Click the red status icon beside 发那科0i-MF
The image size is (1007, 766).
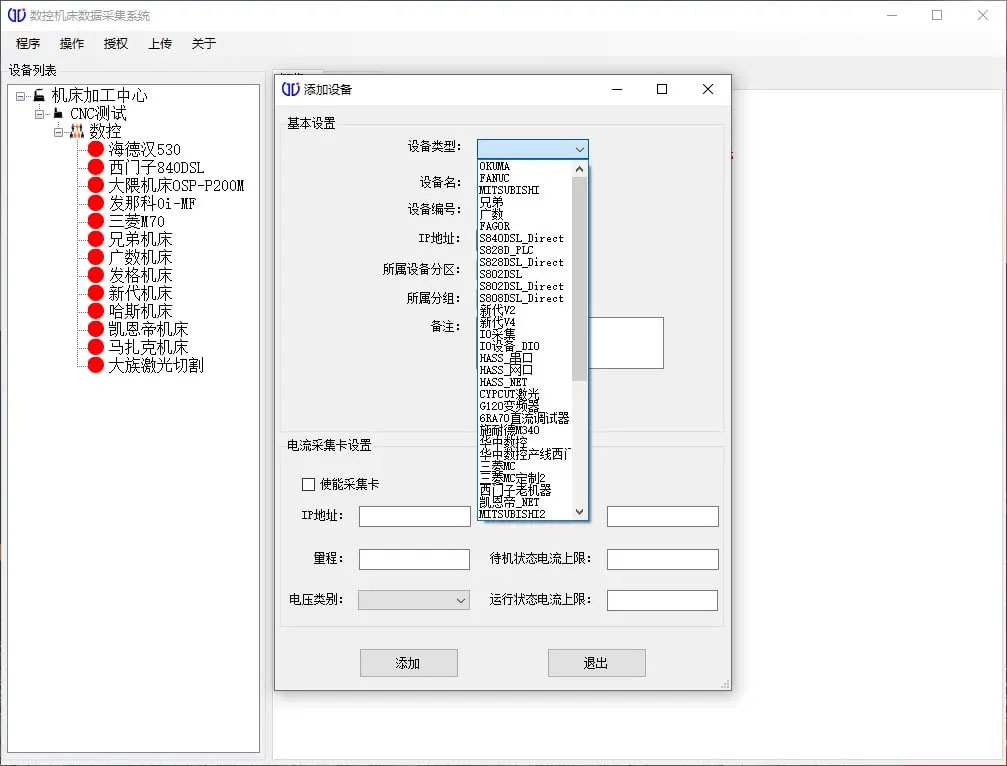(x=96, y=203)
